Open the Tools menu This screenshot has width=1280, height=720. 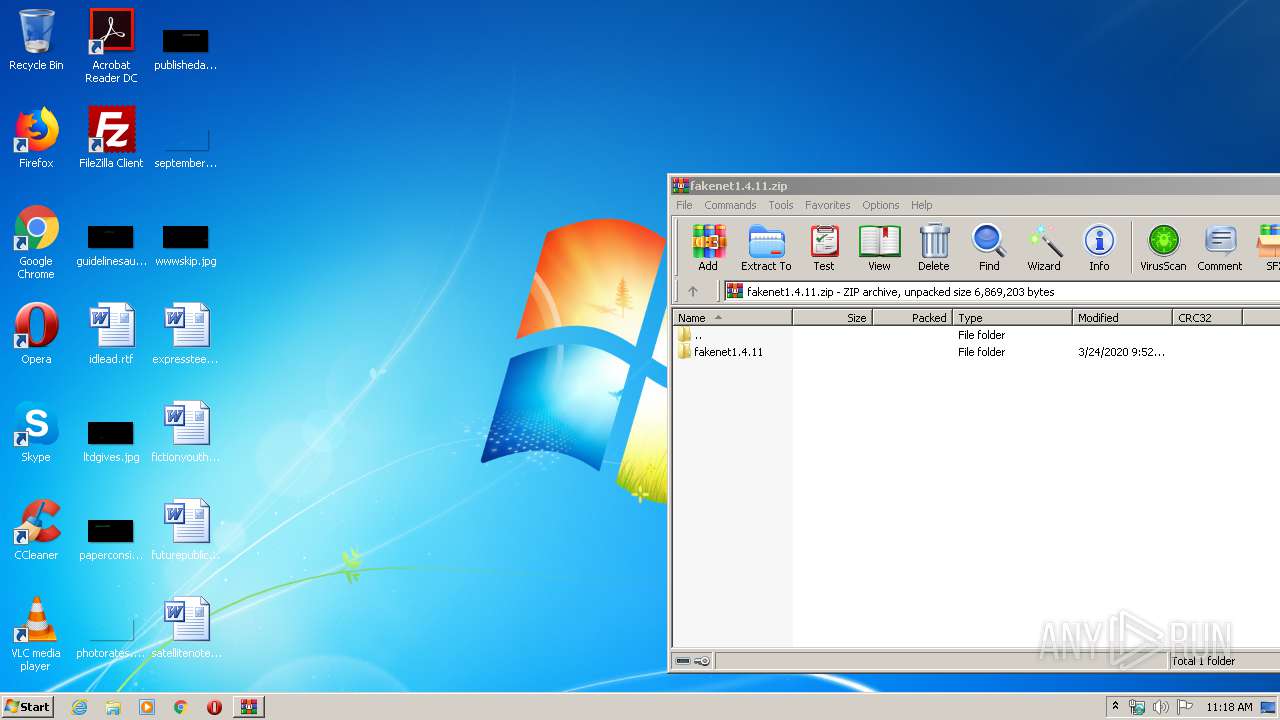click(781, 205)
